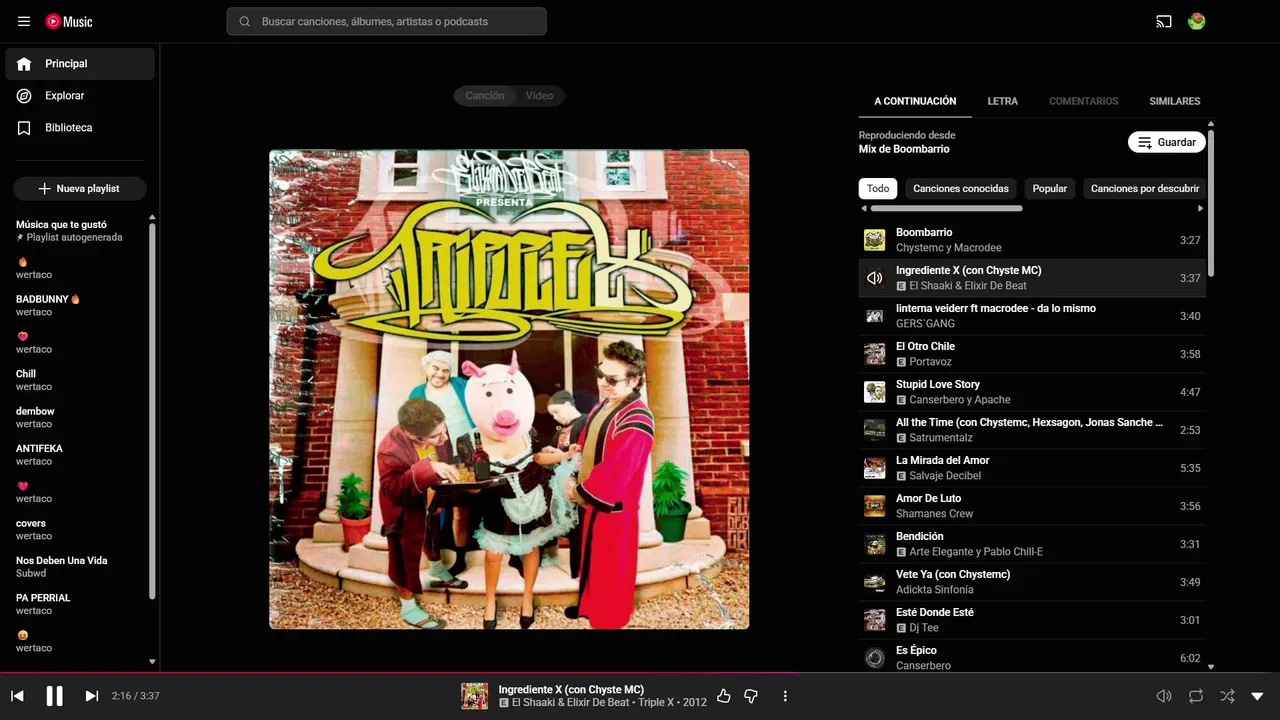1280x720 pixels.
Task: Switch to Canción mode
Action: [x=485, y=96]
